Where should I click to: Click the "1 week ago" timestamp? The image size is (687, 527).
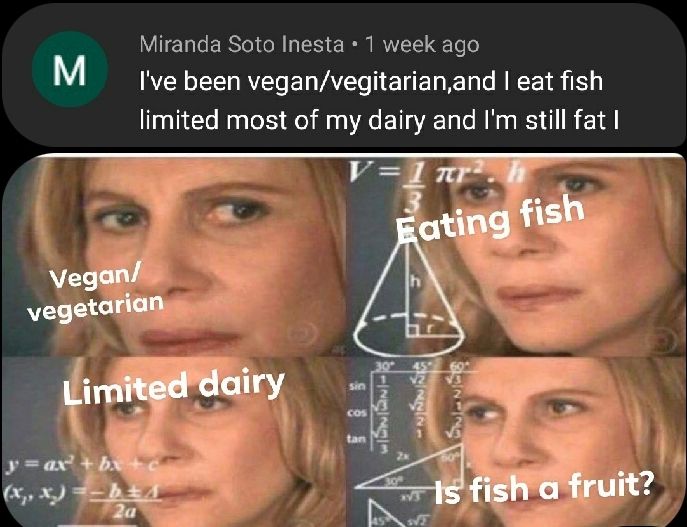423,44
